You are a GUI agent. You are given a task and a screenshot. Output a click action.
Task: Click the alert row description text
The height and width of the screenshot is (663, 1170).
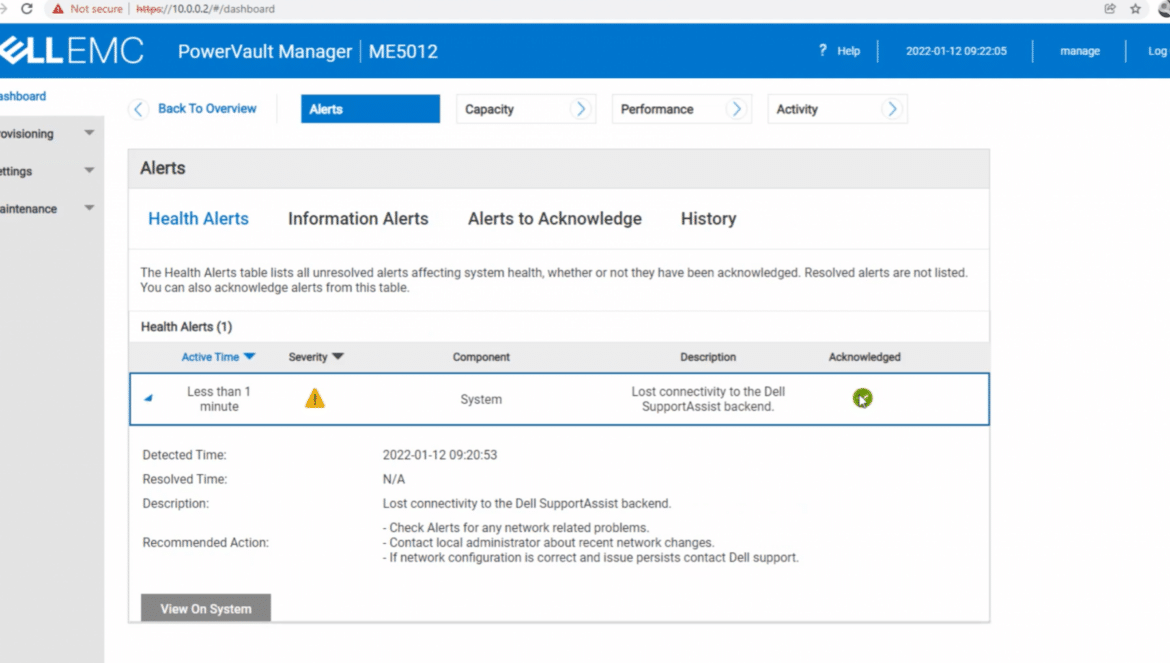(x=708, y=399)
